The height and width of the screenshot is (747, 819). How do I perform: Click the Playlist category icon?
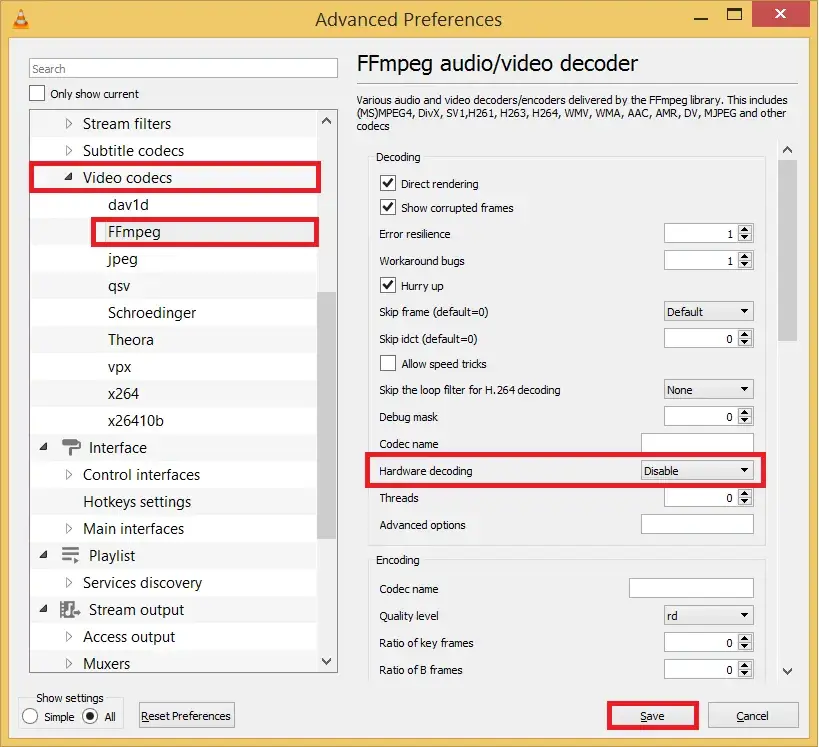pyautogui.click(x=71, y=556)
